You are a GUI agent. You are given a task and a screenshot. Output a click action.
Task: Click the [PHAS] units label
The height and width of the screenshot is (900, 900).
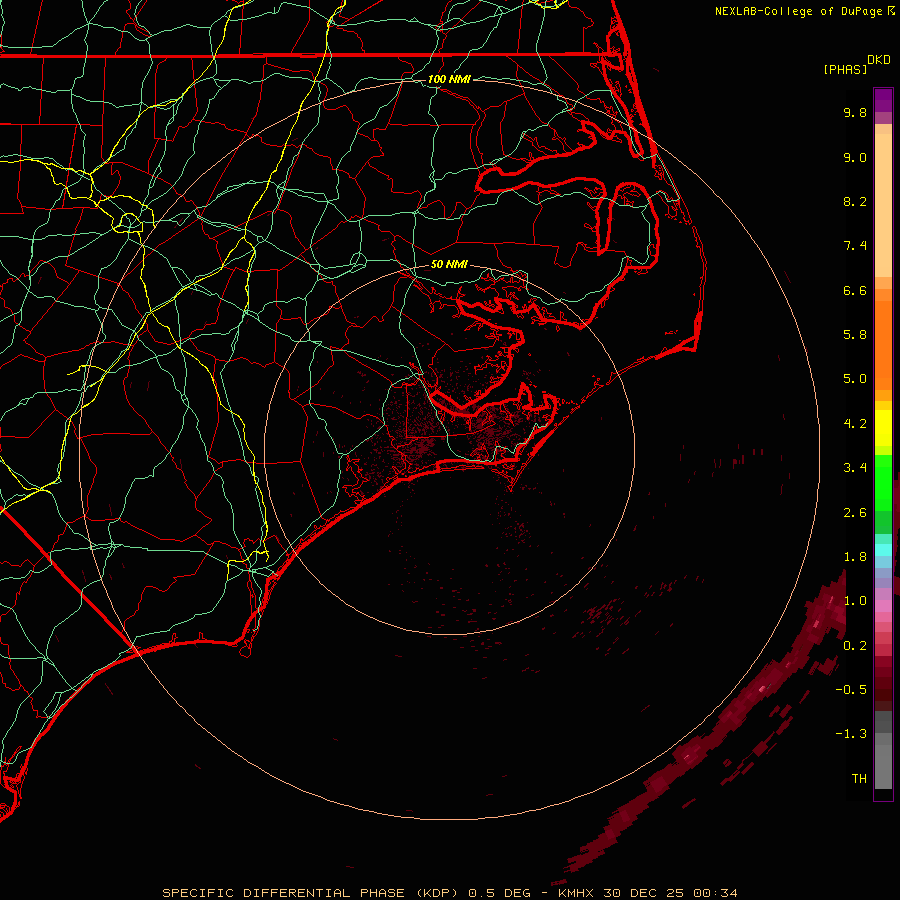point(845,69)
